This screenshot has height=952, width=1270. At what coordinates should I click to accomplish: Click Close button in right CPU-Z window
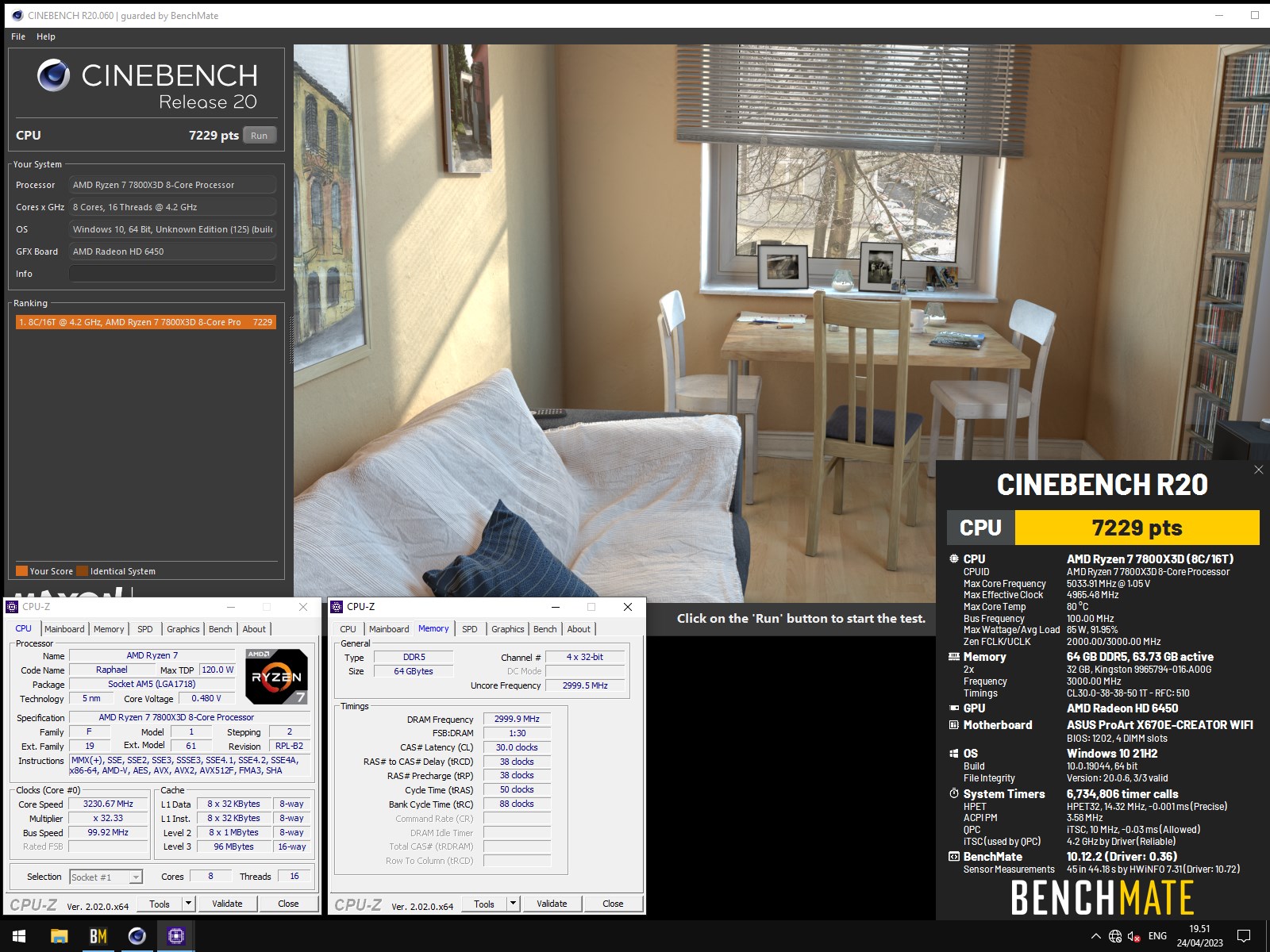(613, 904)
